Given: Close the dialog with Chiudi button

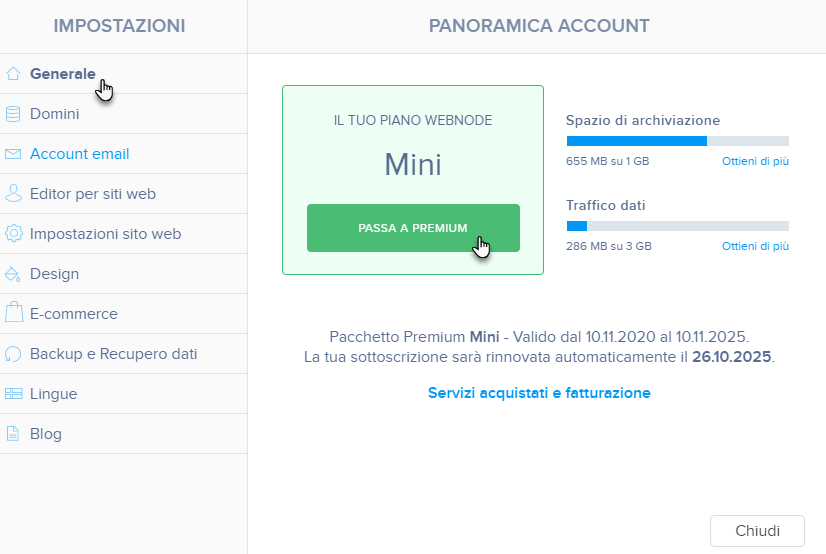Looking at the screenshot, I should (x=757, y=531).
